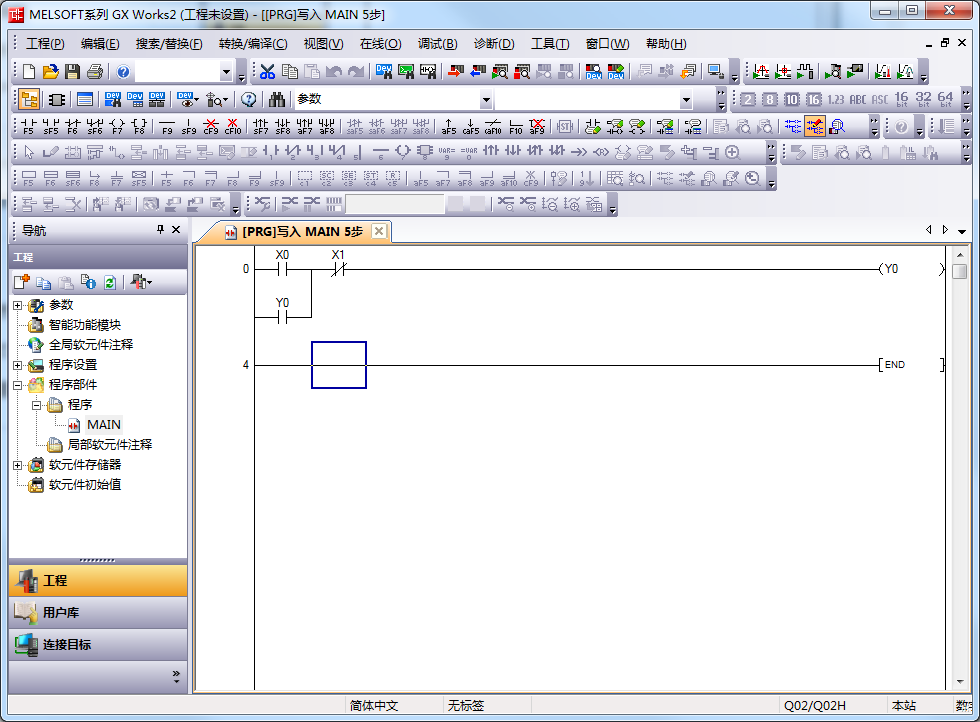Select MAIN program in the project tree
This screenshot has width=980, height=722.
point(103,424)
